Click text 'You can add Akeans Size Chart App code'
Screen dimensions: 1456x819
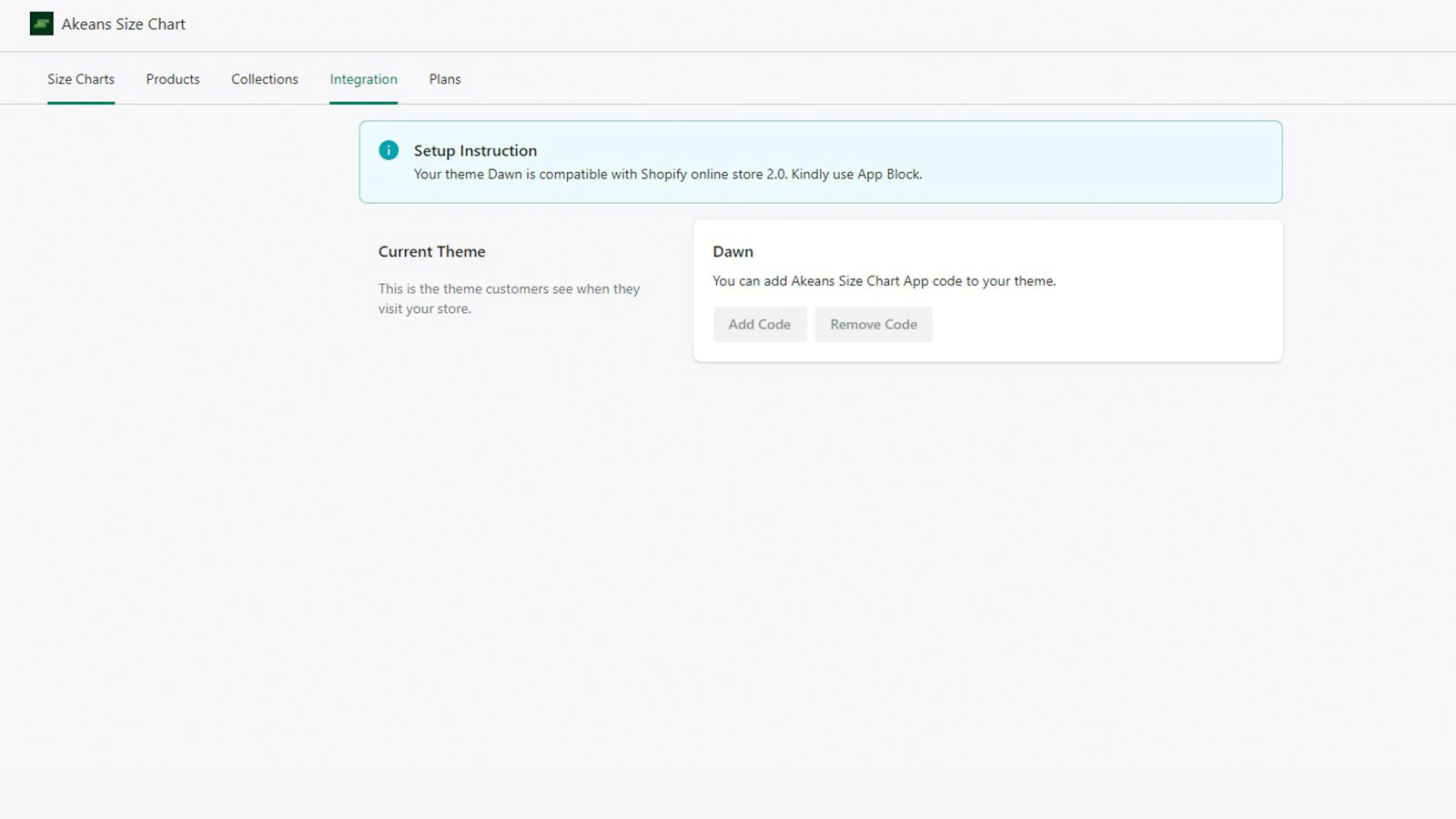pyautogui.click(x=884, y=281)
